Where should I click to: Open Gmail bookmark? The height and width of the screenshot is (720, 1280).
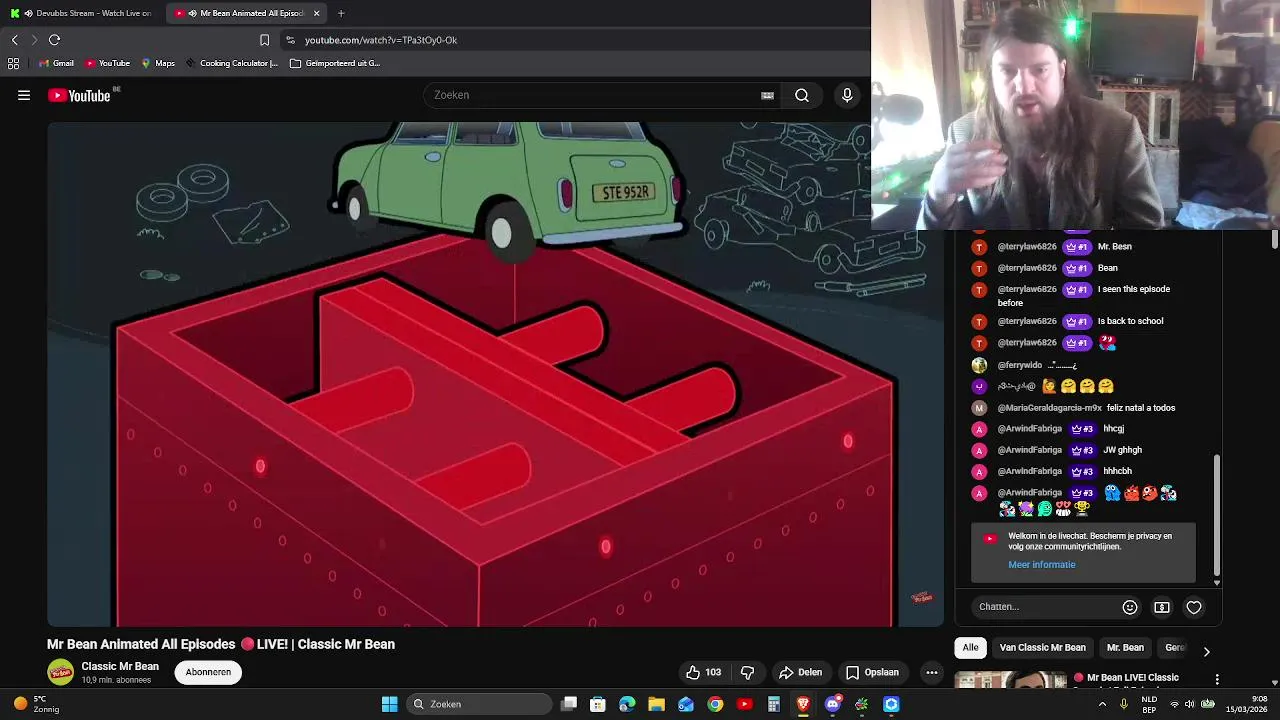click(56, 63)
